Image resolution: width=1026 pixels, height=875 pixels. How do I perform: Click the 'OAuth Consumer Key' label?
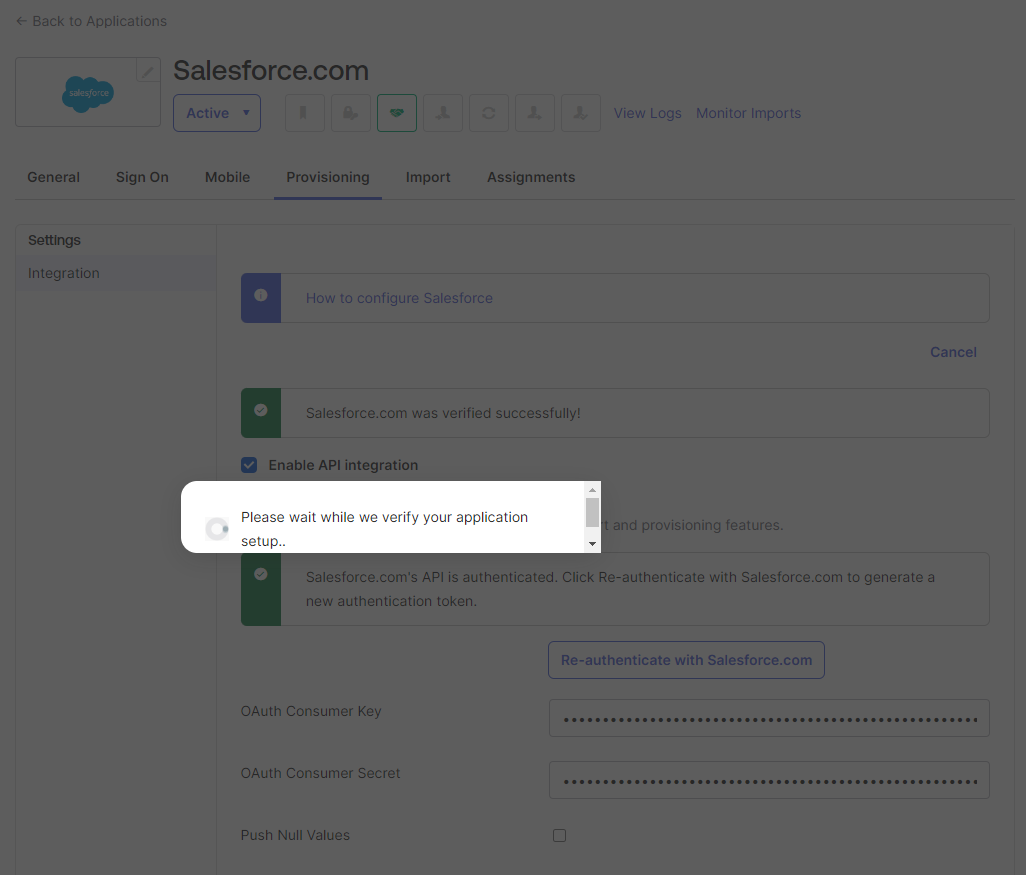point(311,711)
